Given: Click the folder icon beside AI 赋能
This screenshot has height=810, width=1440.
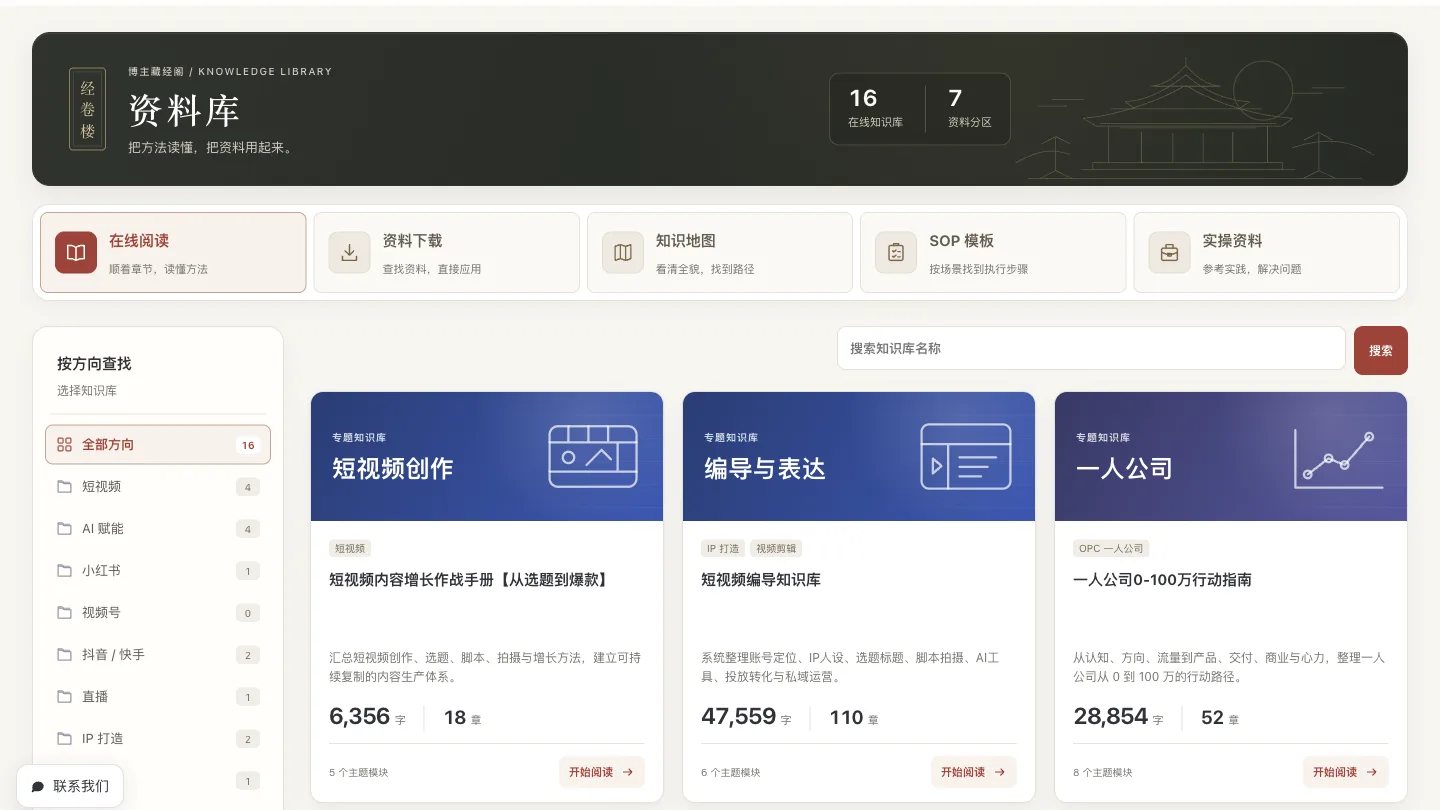Looking at the screenshot, I should (x=65, y=529).
